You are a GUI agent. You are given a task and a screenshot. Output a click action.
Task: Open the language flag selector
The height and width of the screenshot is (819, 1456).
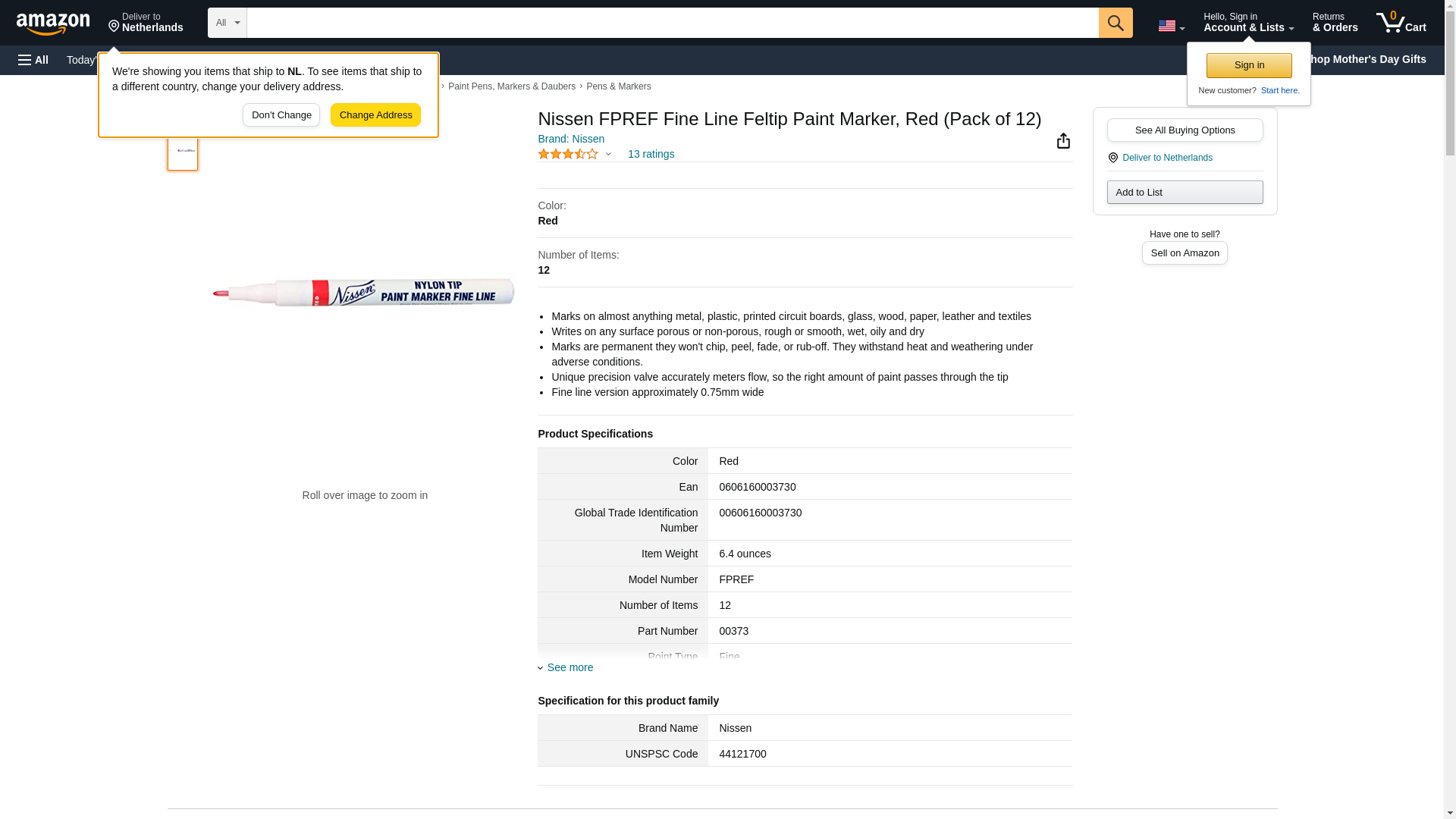pos(1171,26)
